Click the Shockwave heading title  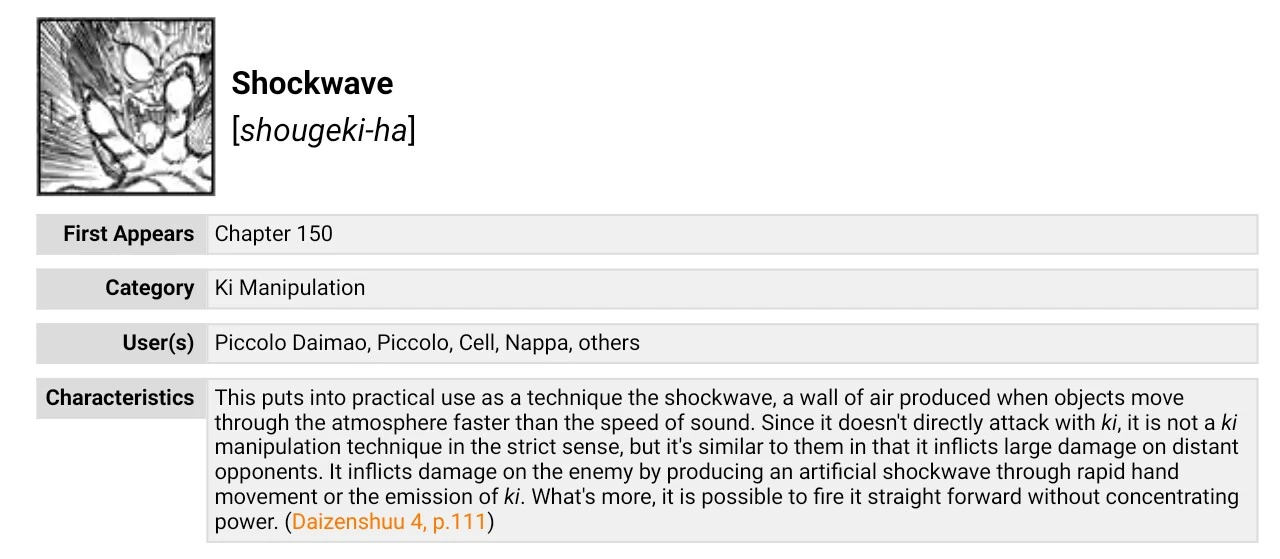click(x=312, y=83)
